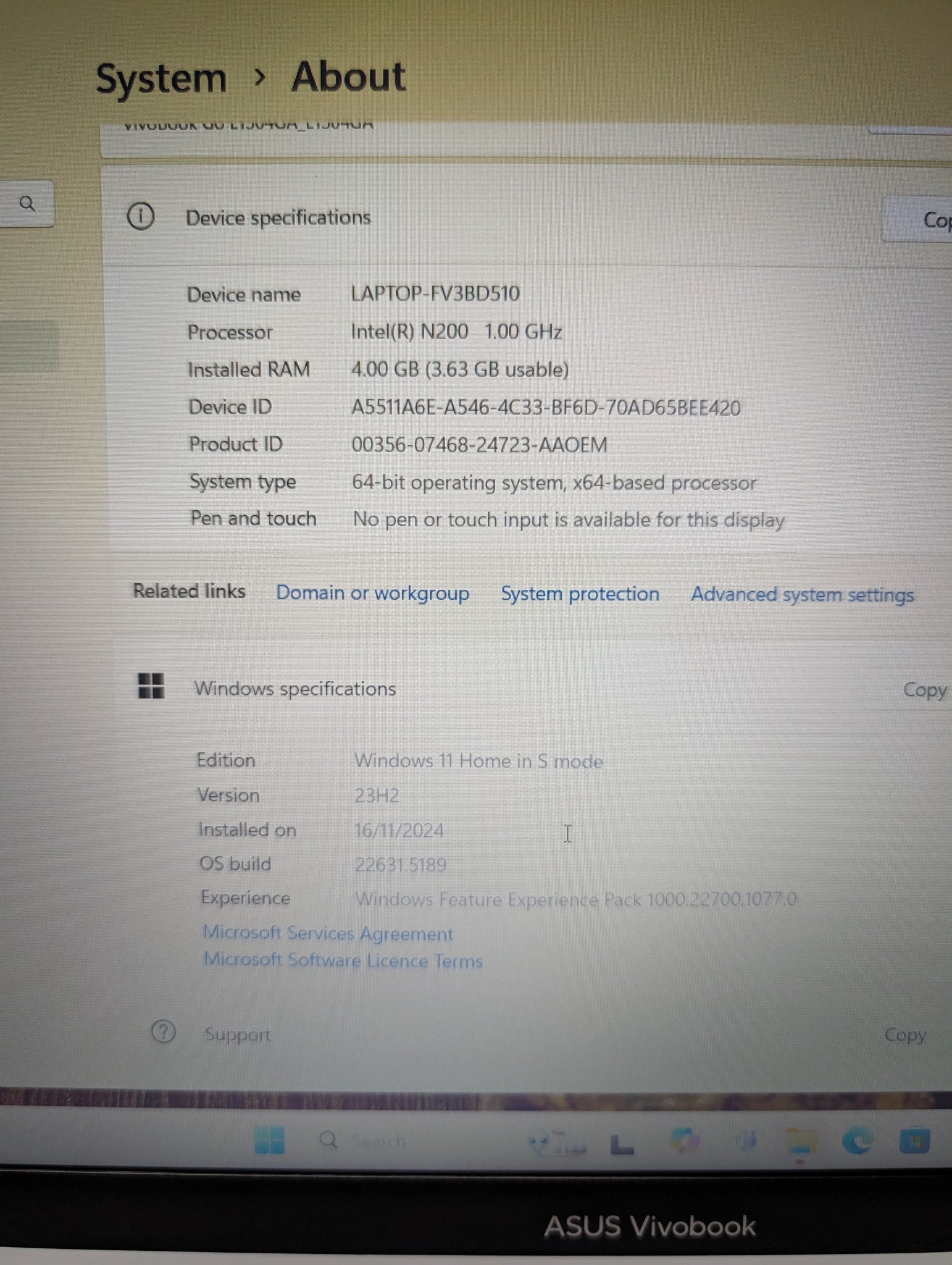Open Microsoft Teams from the taskbar
952x1265 pixels.
[x=744, y=1140]
